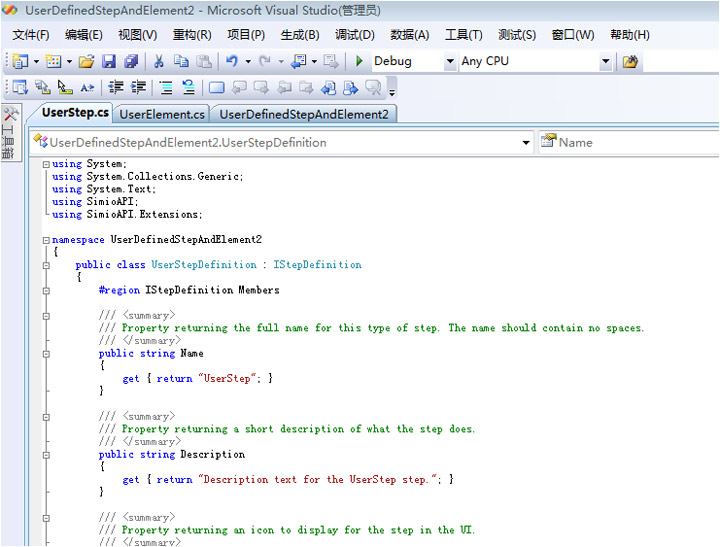Save the current file with the floppy disk icon

click(109, 61)
